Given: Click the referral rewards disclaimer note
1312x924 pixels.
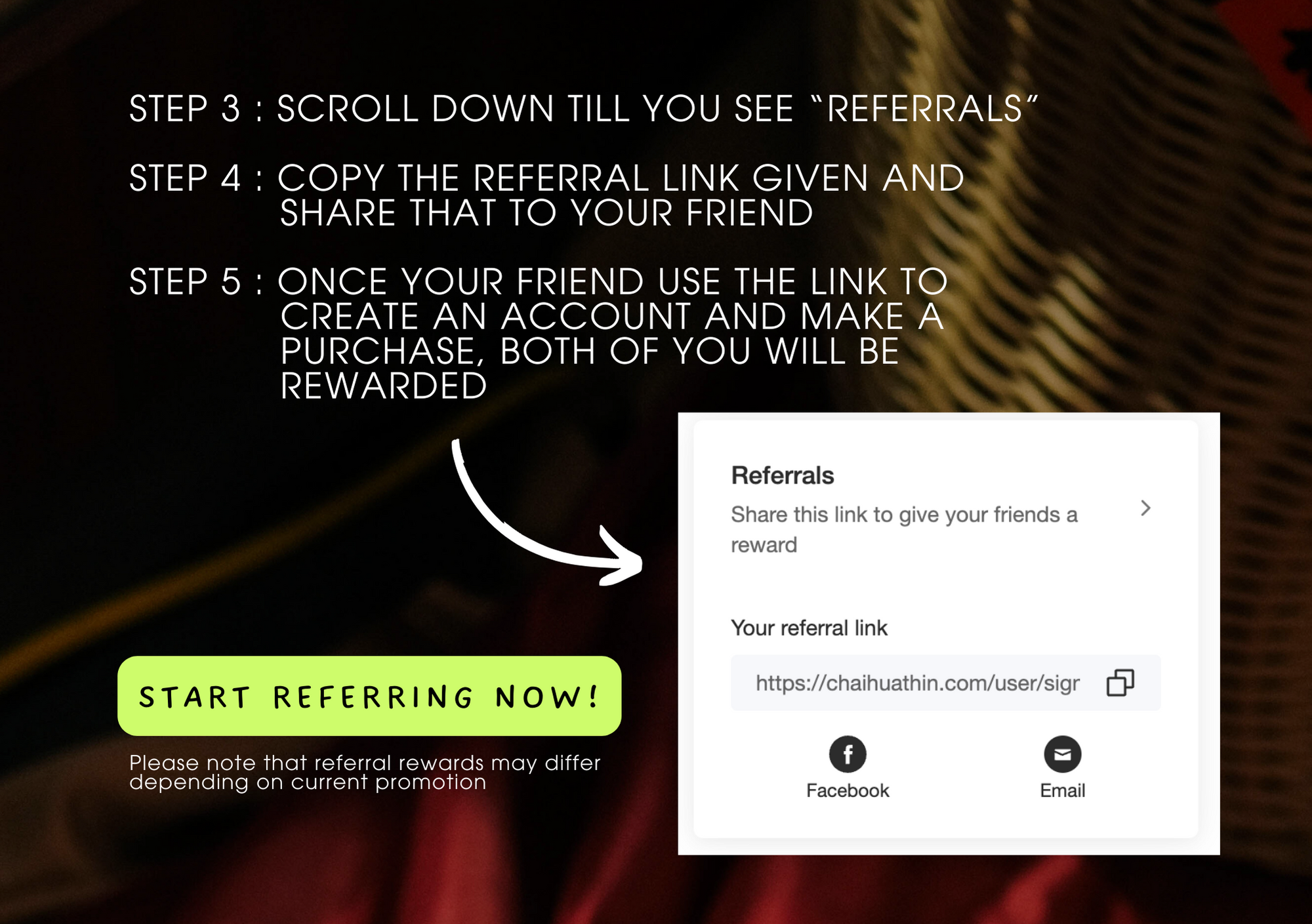Looking at the screenshot, I should click(365, 773).
